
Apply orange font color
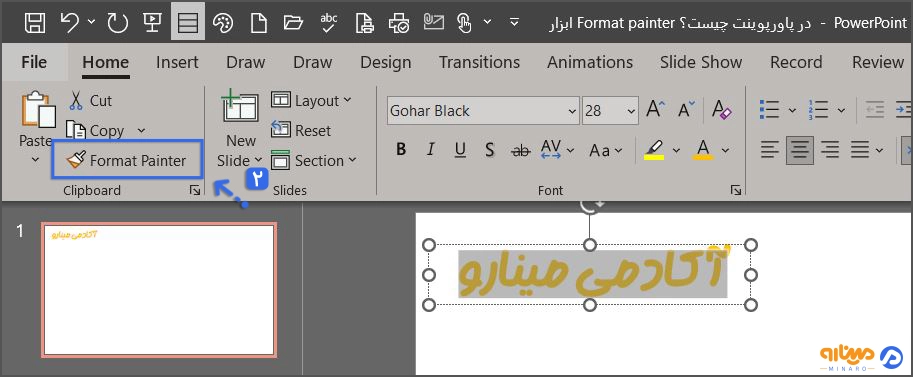point(703,150)
